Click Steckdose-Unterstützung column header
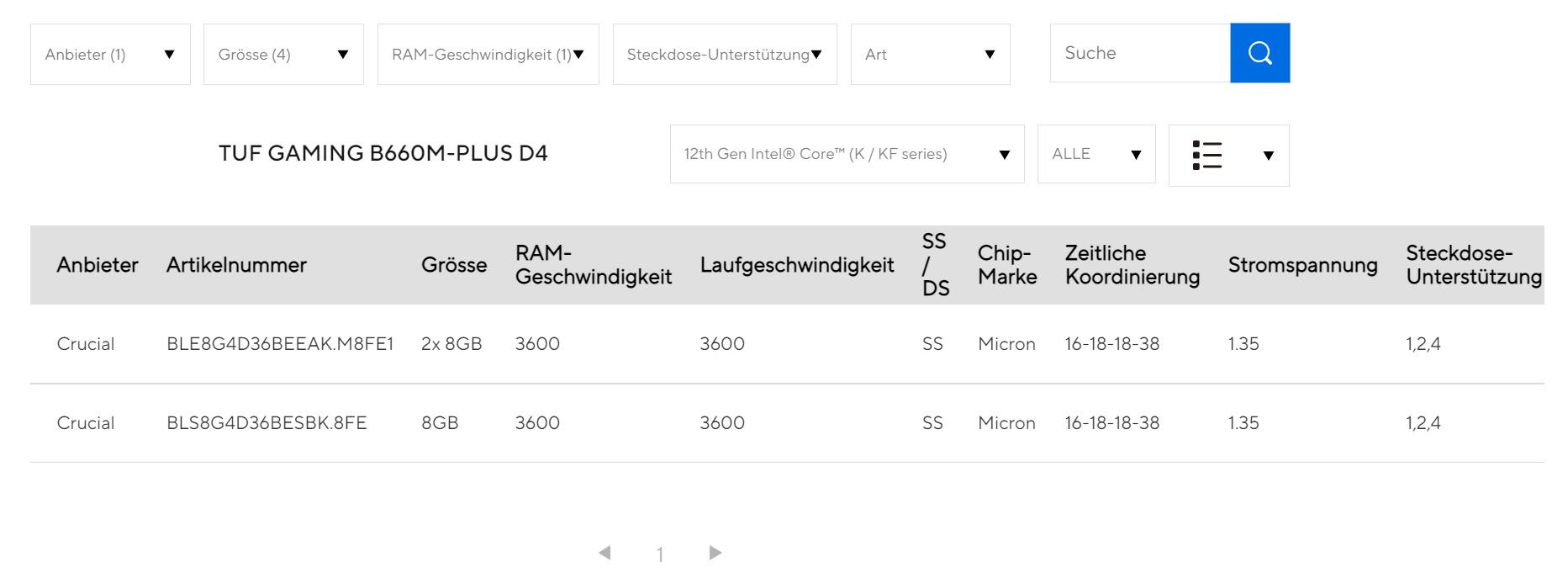The image size is (1568, 583). [1474, 265]
